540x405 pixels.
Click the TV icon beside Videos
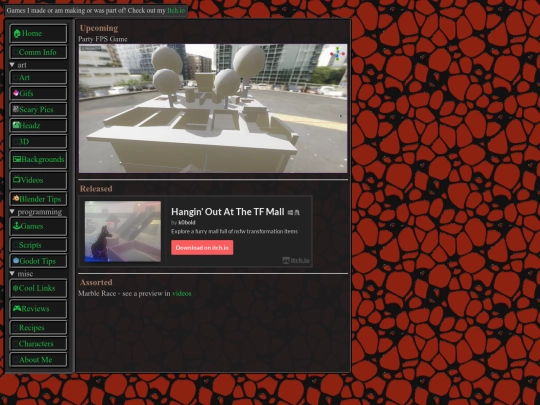(17, 179)
